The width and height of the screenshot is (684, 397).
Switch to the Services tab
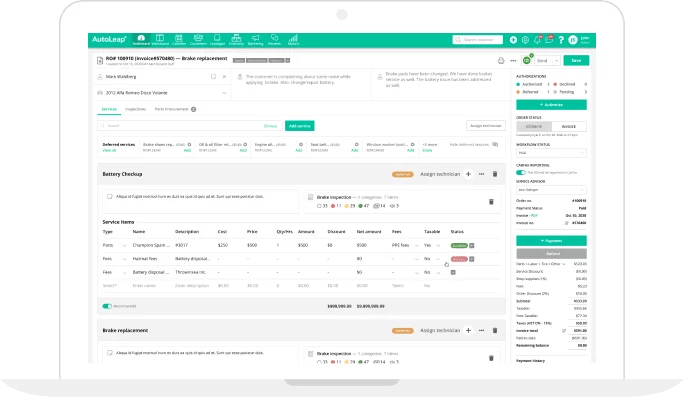click(x=109, y=109)
